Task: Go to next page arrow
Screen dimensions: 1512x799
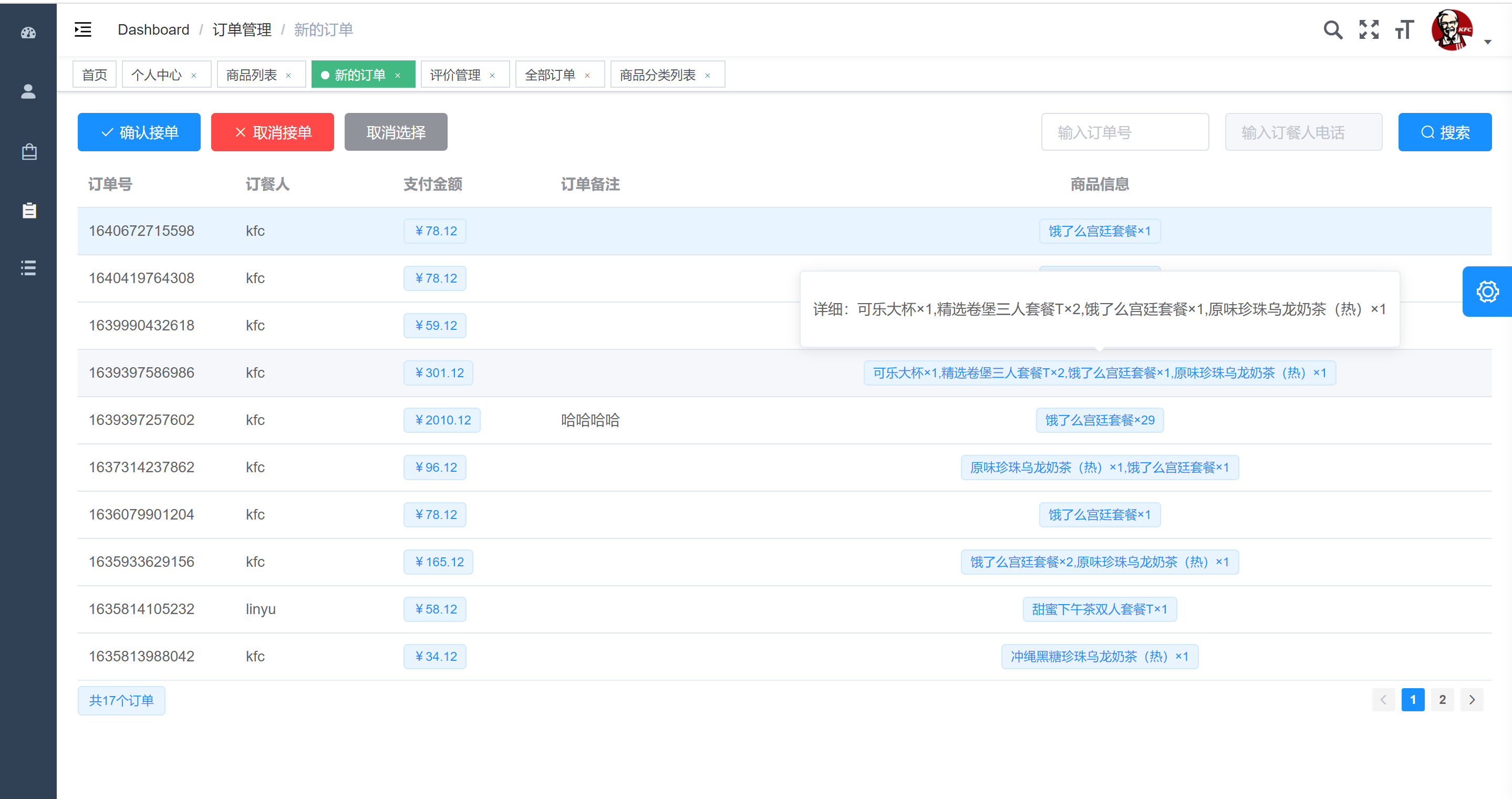Action: (x=1472, y=700)
